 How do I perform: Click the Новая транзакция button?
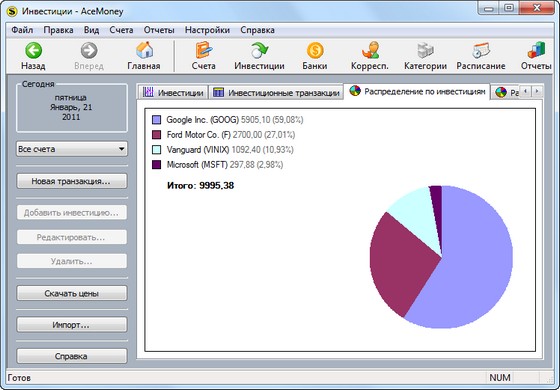(x=72, y=181)
